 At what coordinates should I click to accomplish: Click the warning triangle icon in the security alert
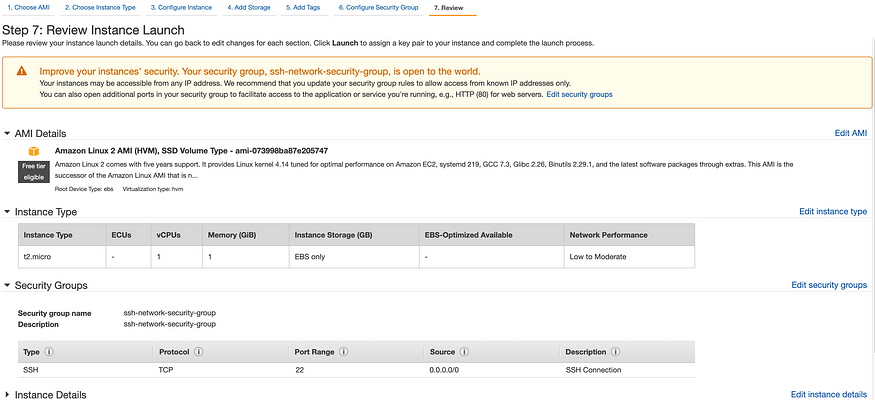[22, 72]
